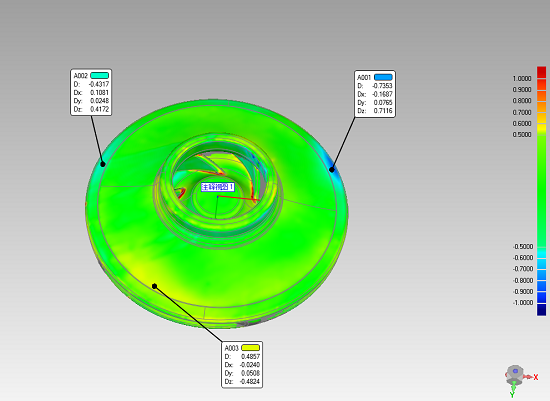Viewport: 550px width, 401px height.
Task: Click the dark blue bottom legend segment
Action: tap(541, 310)
